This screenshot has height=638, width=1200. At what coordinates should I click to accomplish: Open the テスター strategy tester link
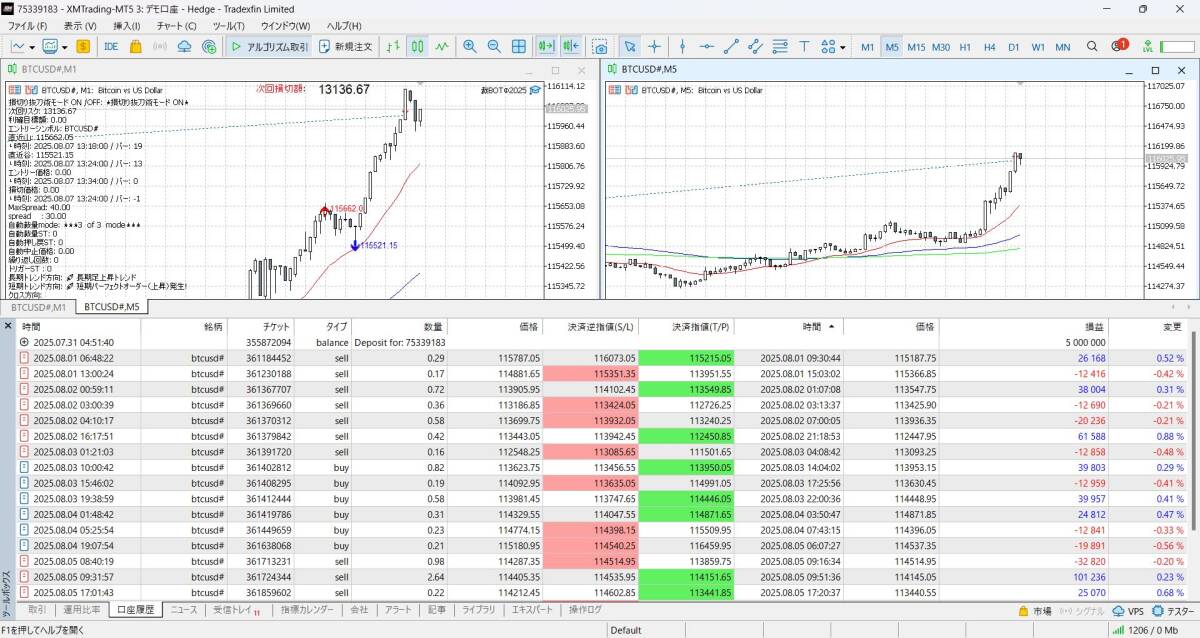1173,610
